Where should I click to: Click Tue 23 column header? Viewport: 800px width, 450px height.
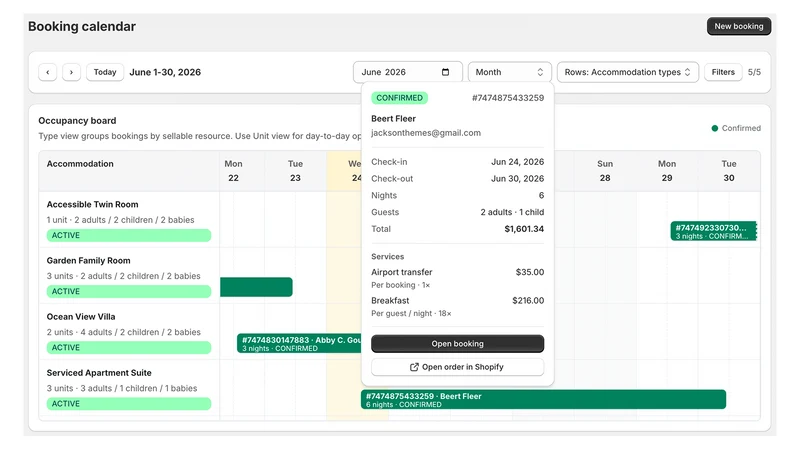coord(295,170)
